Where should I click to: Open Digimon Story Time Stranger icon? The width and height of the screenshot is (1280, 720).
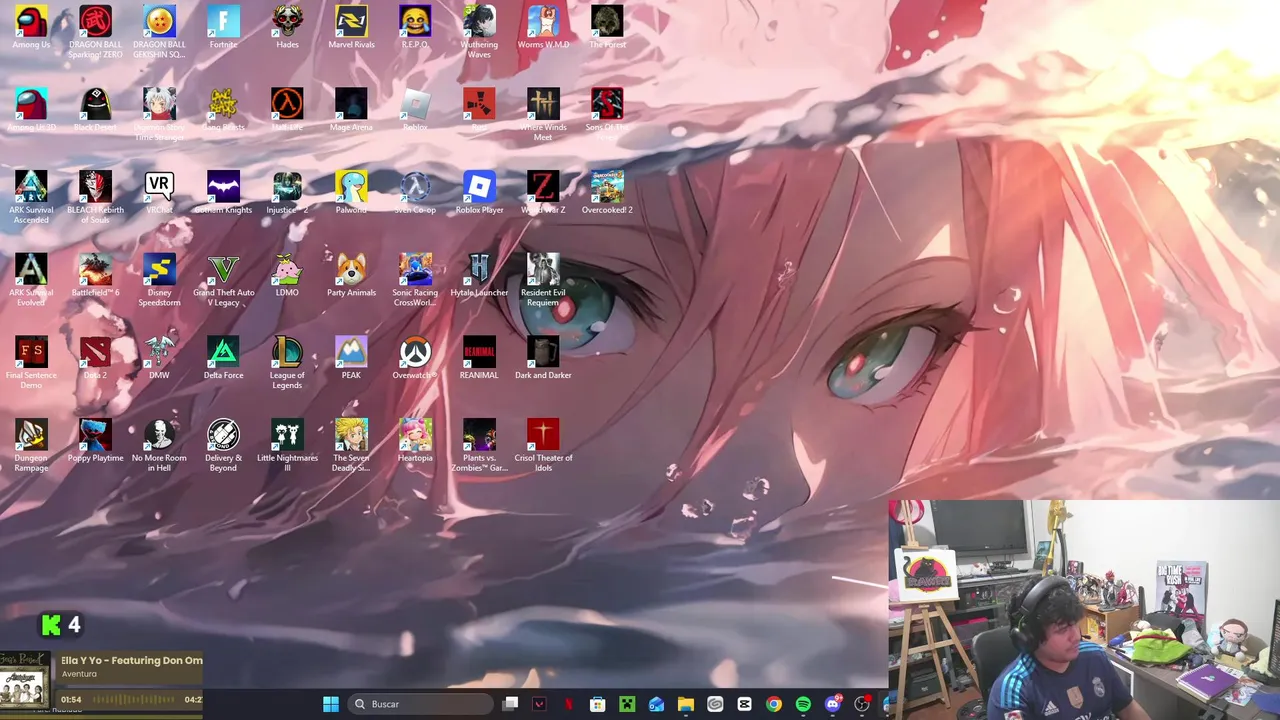pyautogui.click(x=159, y=114)
